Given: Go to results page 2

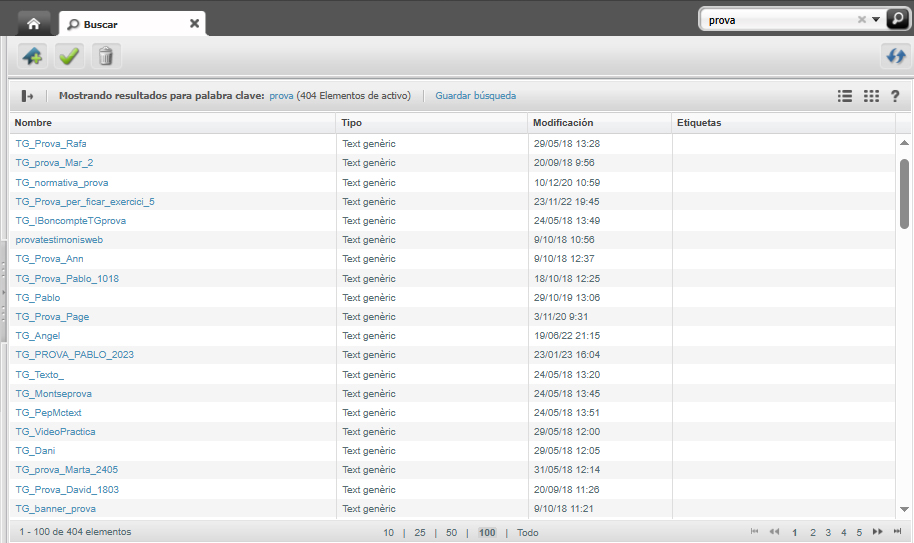Looking at the screenshot, I should click(812, 532).
